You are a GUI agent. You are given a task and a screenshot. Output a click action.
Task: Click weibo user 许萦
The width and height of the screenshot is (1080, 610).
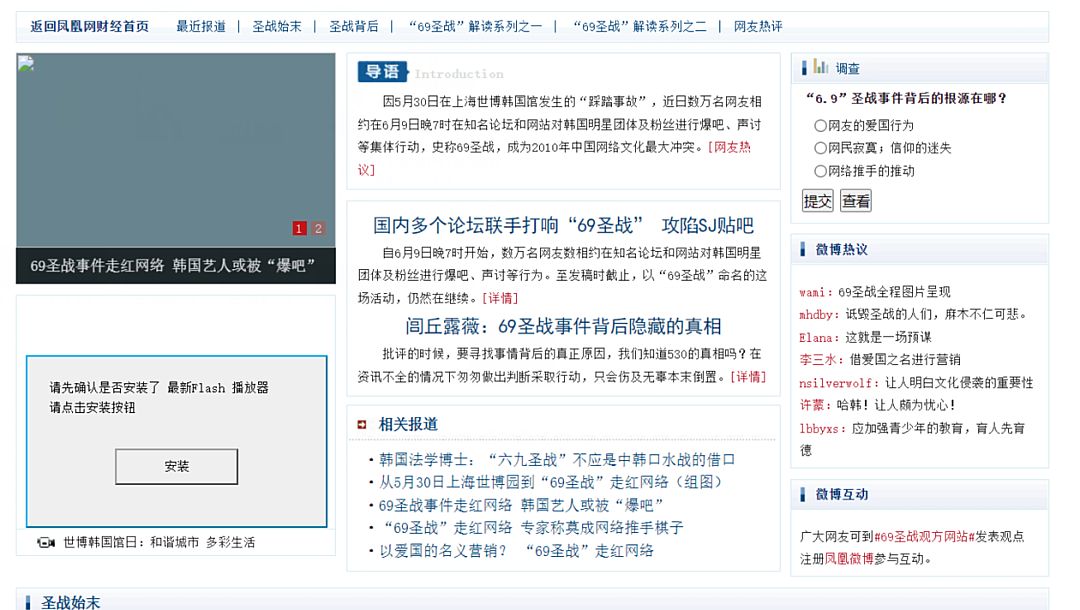point(813,405)
